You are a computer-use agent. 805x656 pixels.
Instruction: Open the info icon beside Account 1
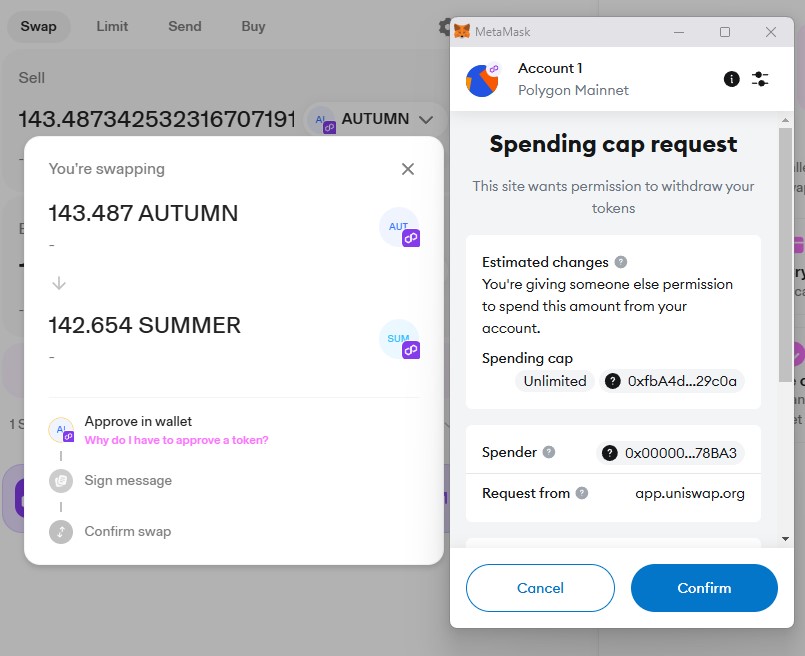coord(731,79)
